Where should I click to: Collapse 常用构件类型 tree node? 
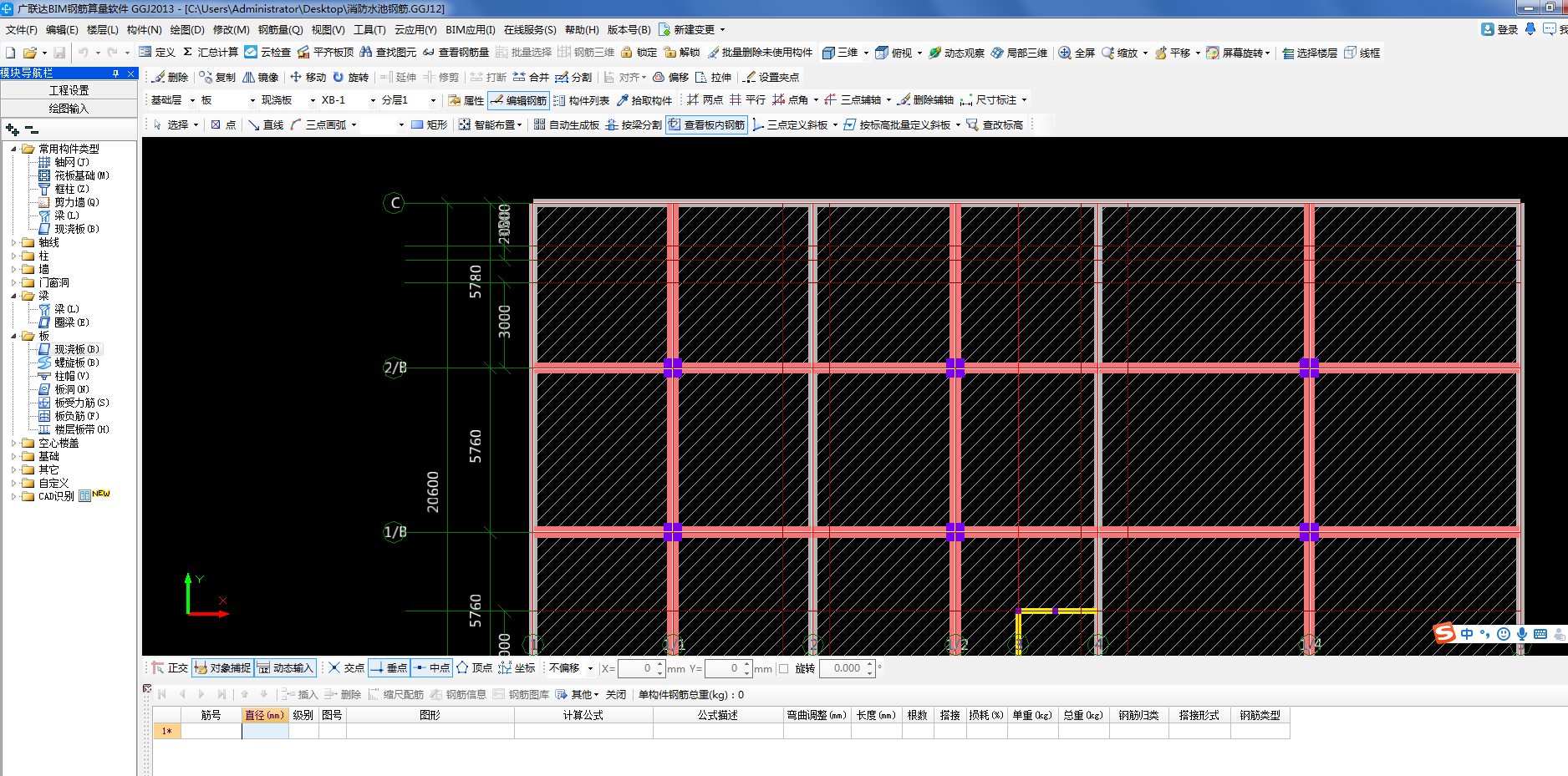point(13,149)
